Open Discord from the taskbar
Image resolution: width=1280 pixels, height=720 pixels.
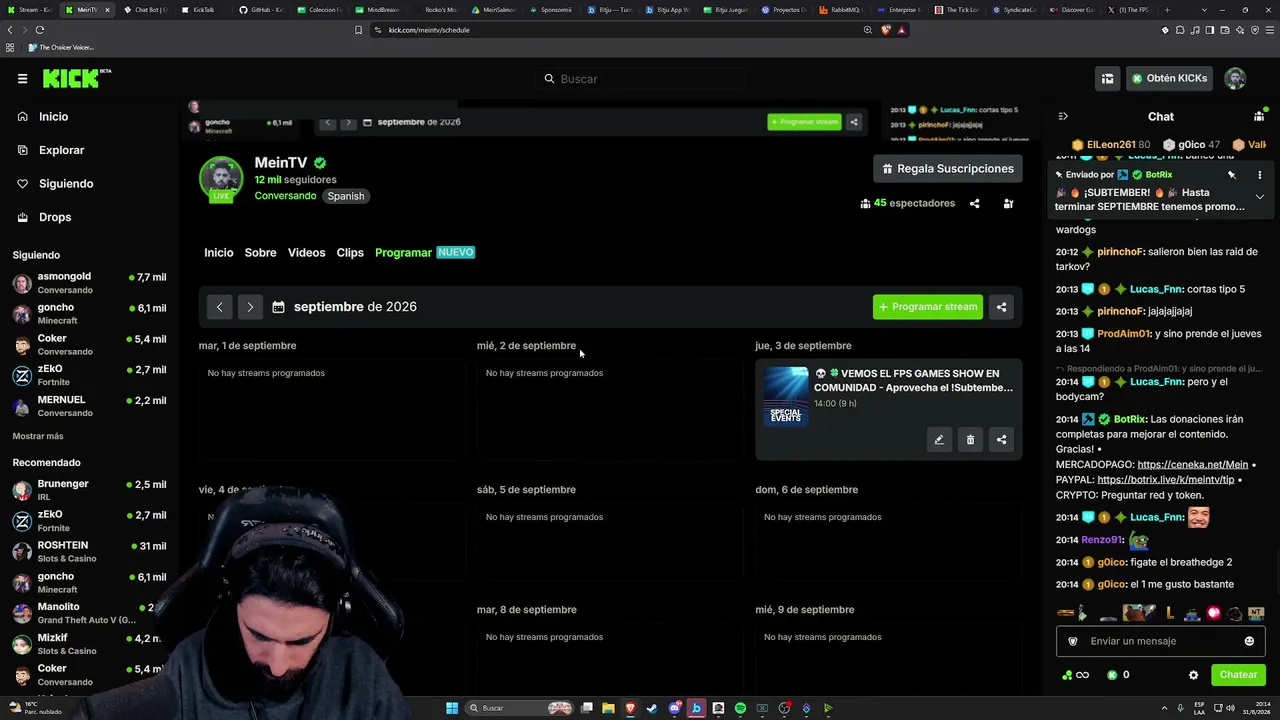coord(674,708)
